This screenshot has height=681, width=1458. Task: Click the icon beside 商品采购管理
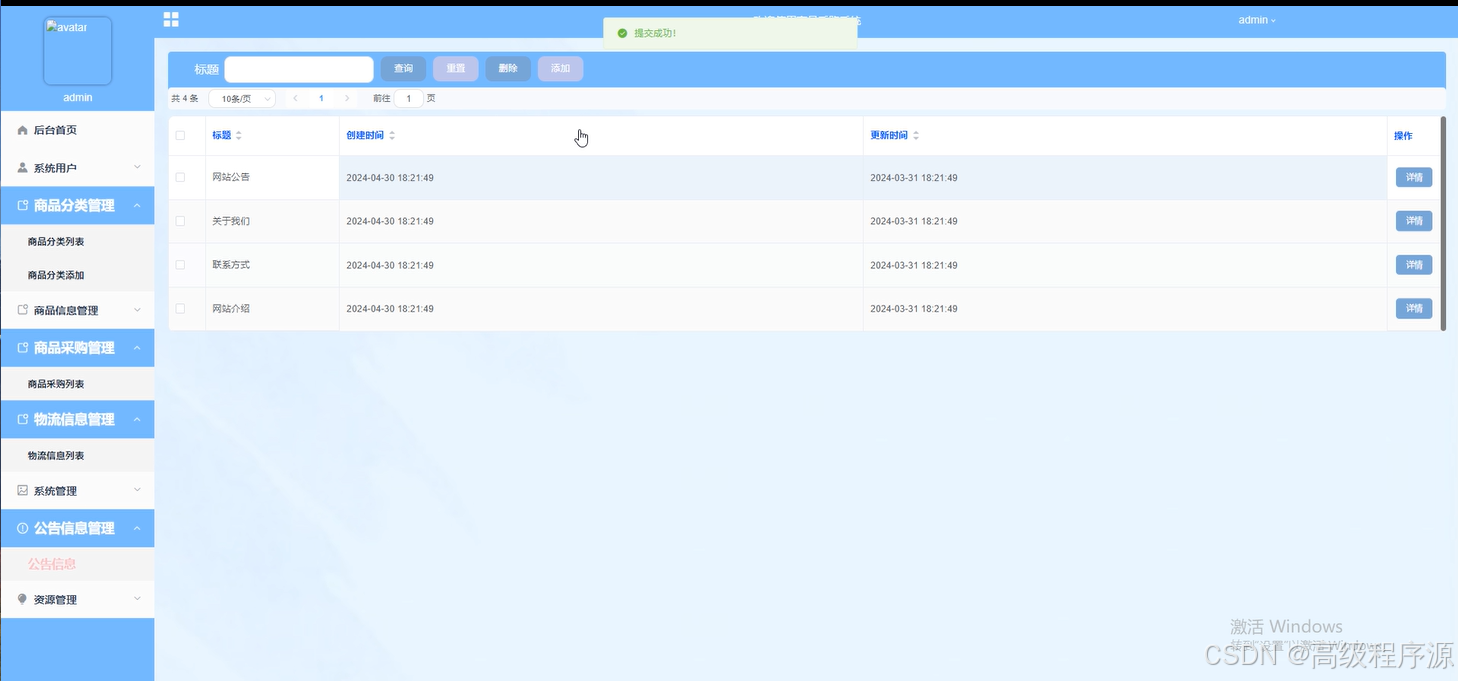23,348
